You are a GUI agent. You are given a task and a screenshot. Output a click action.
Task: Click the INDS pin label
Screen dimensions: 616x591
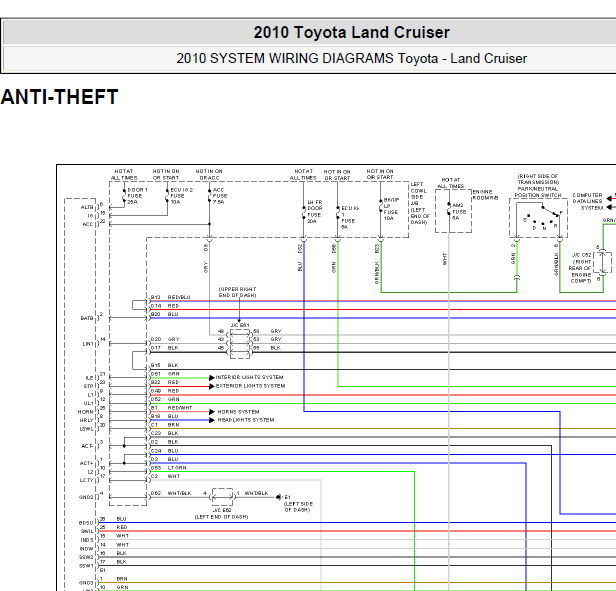point(87,540)
